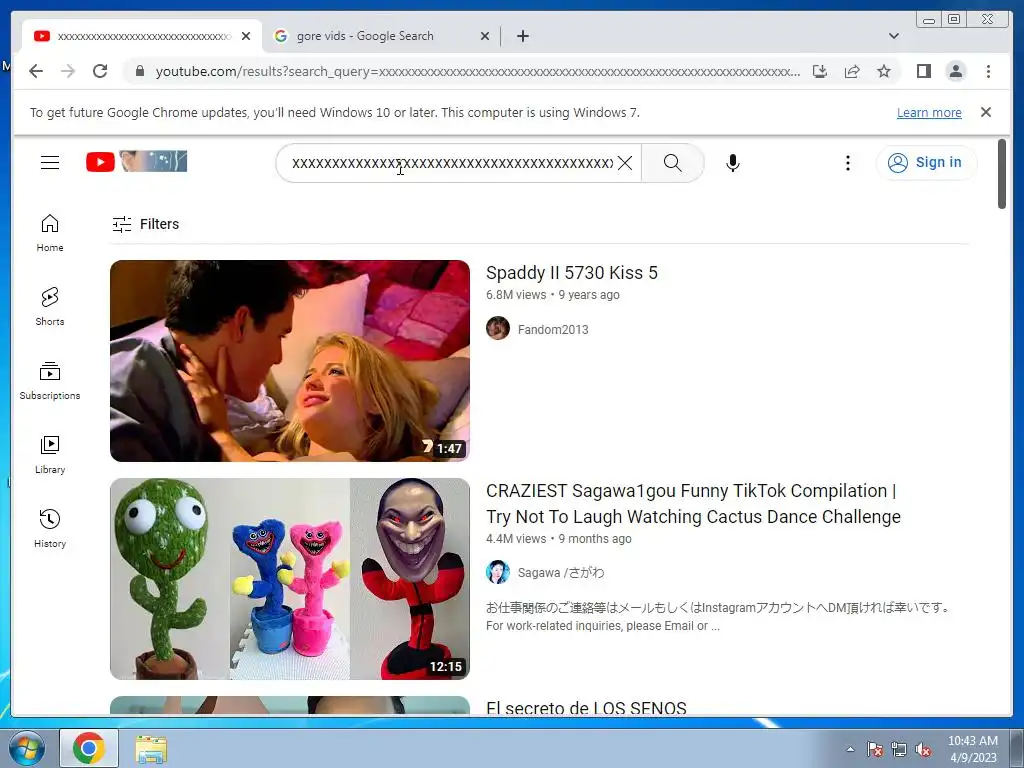Click the muted volume tray icon
This screenshot has width=1024, height=768.
click(x=923, y=749)
